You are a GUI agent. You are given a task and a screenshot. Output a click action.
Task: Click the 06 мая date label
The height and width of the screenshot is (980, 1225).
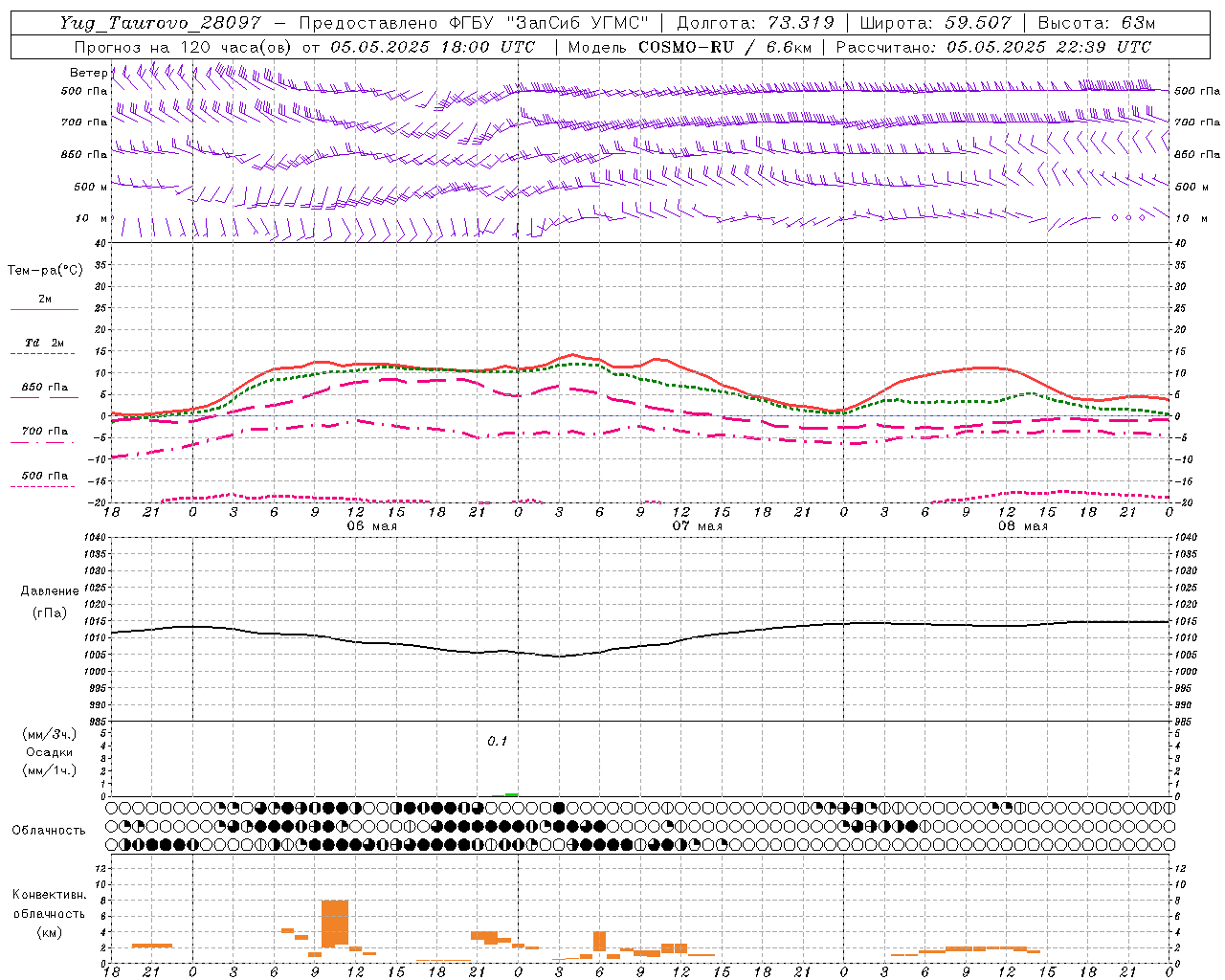click(x=371, y=526)
